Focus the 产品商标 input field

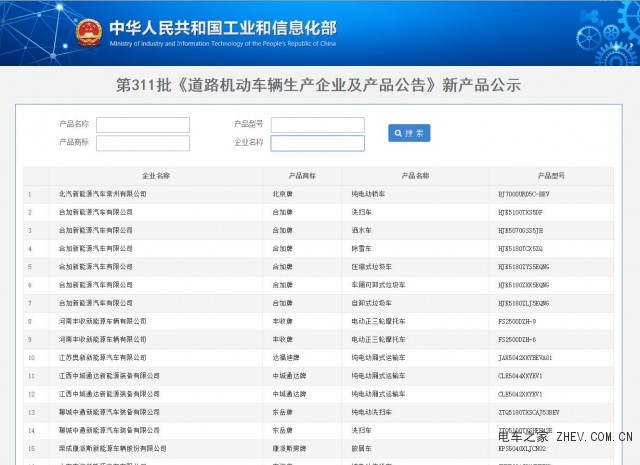(143, 143)
